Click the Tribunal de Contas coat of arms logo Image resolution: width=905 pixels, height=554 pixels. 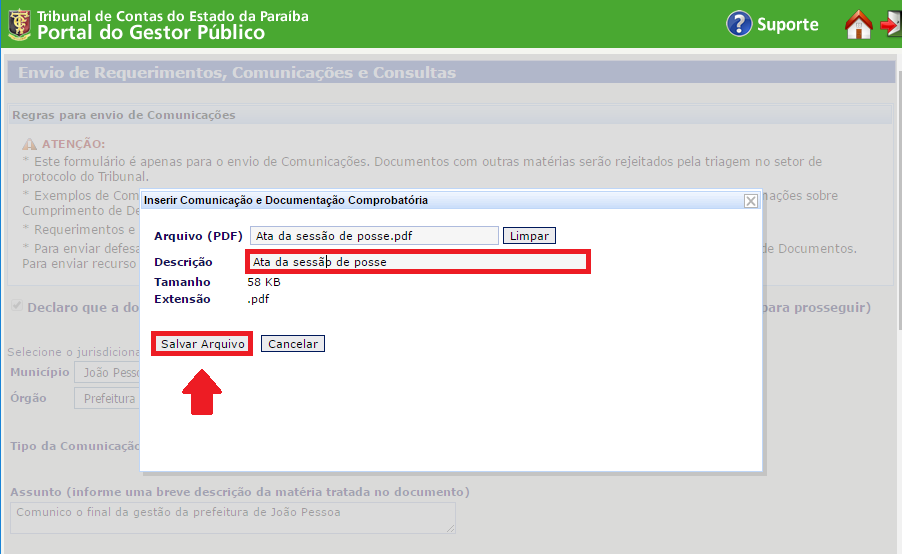click(x=18, y=25)
